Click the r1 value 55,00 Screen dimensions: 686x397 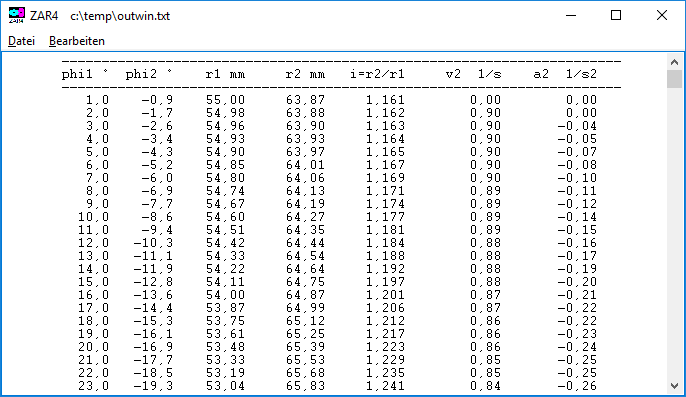[225, 100]
